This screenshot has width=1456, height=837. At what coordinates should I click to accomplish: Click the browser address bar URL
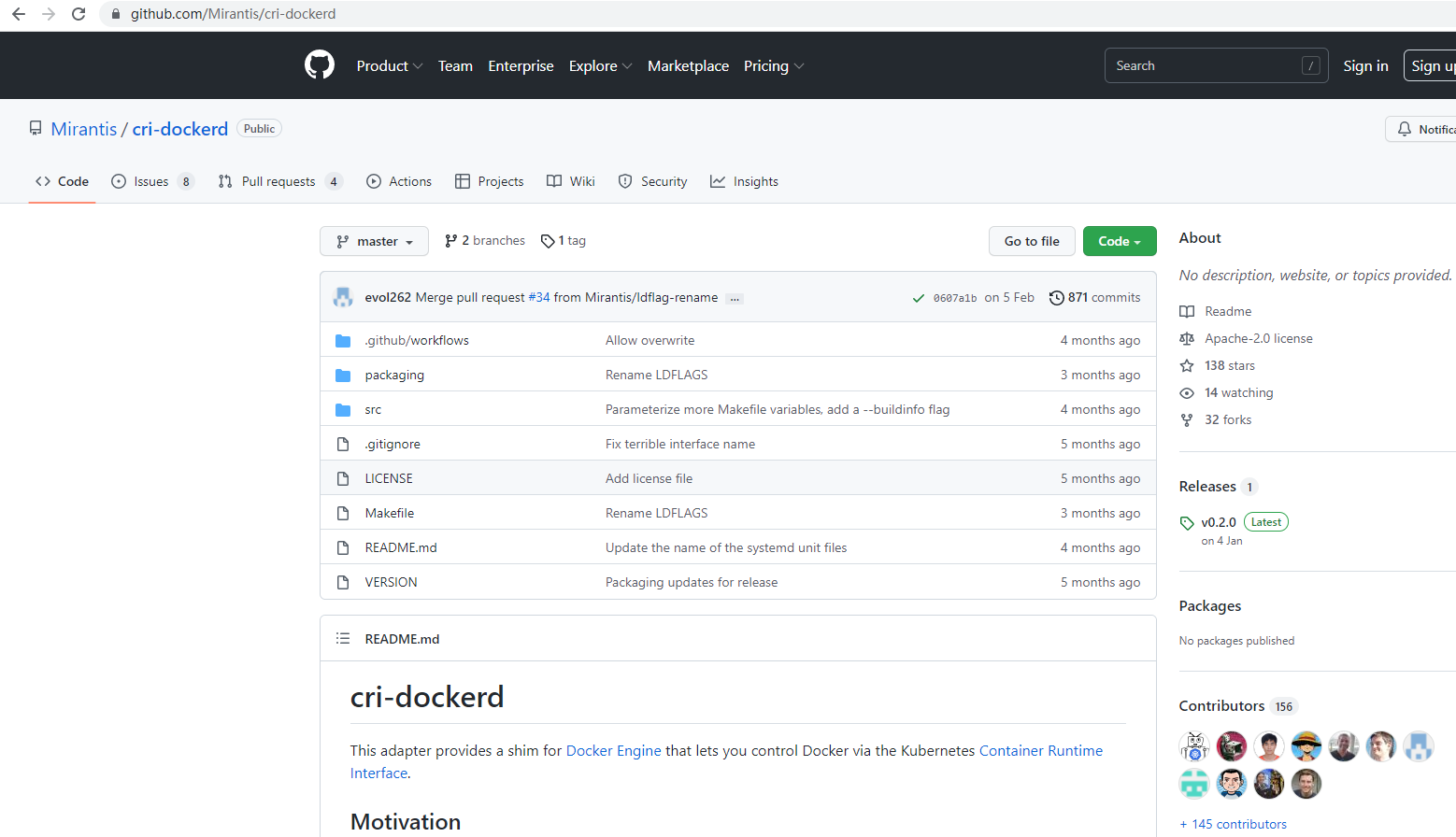[x=234, y=14]
